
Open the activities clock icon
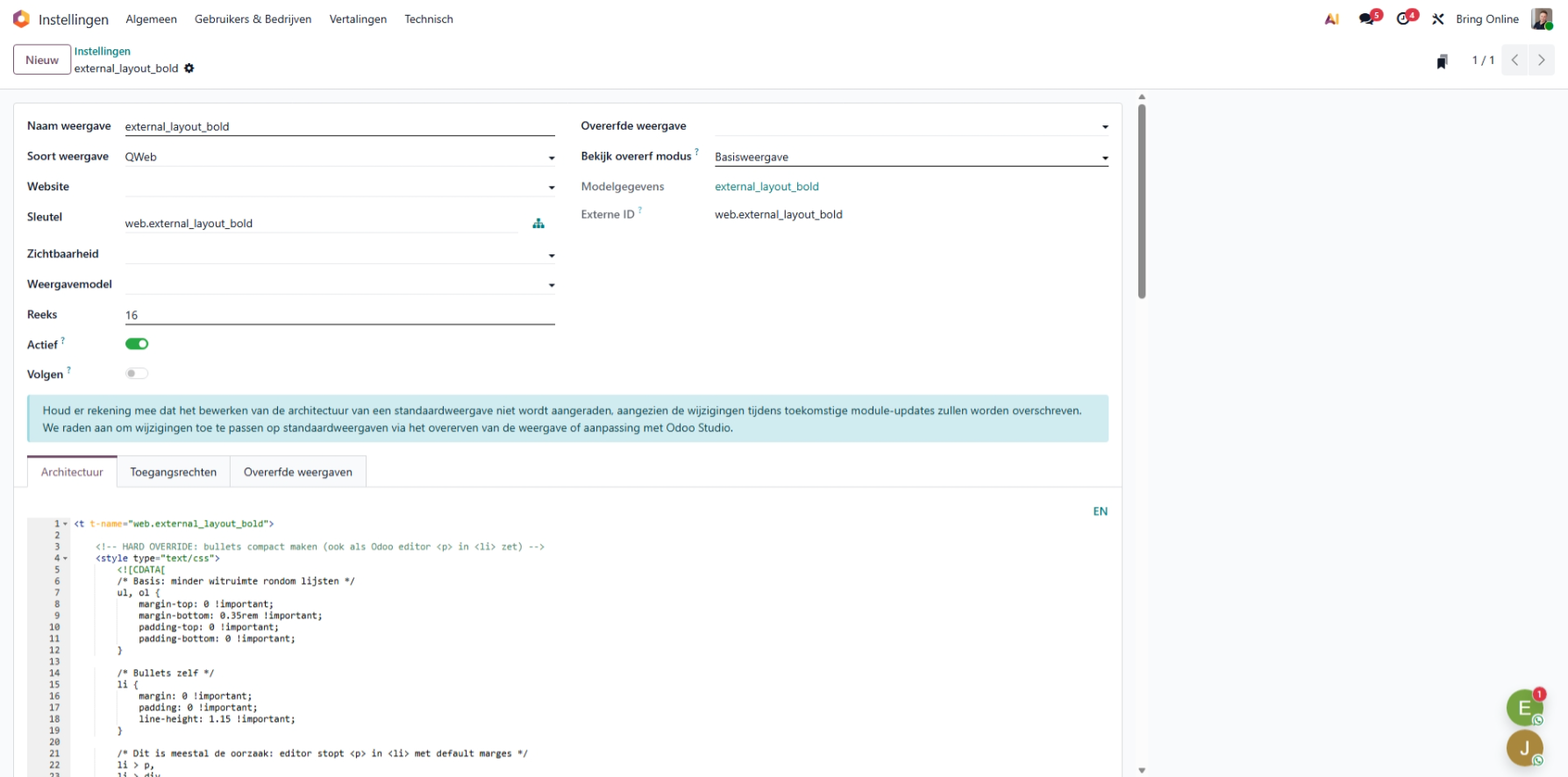(1404, 19)
